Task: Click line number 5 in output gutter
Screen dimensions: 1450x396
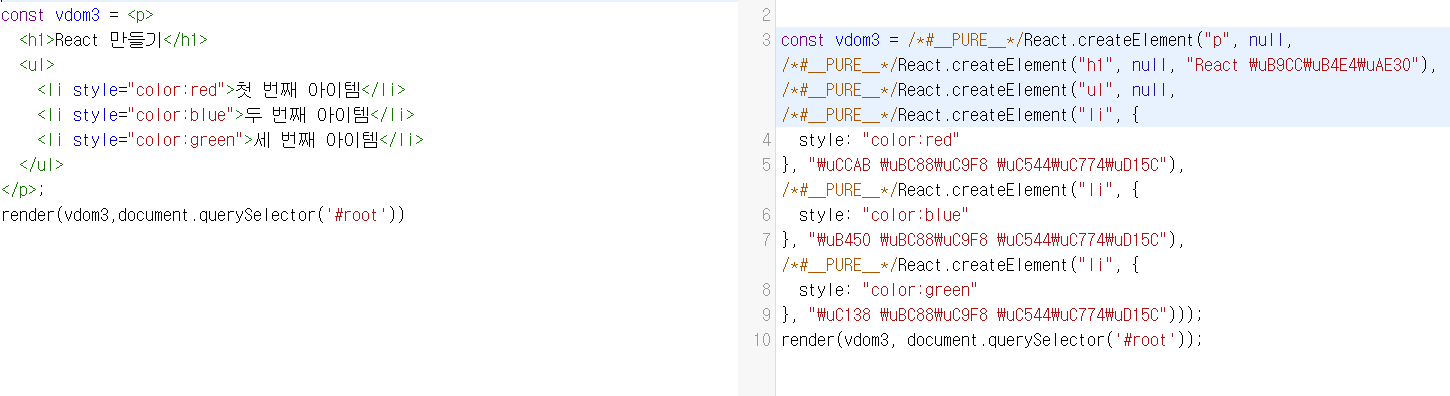Action: point(766,165)
